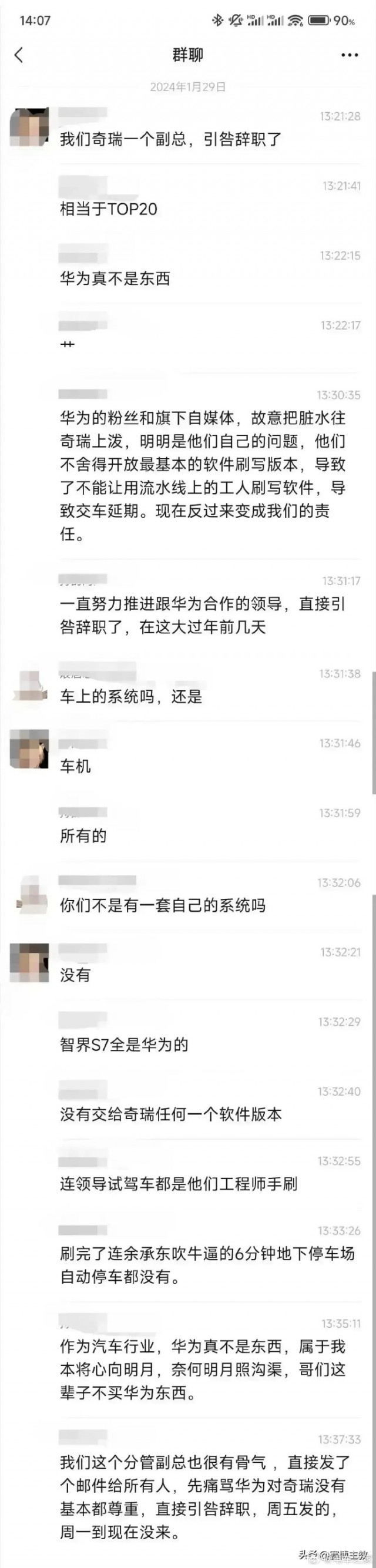
Task: Tap the 2024年1月29日 date label
Action: click(x=188, y=86)
